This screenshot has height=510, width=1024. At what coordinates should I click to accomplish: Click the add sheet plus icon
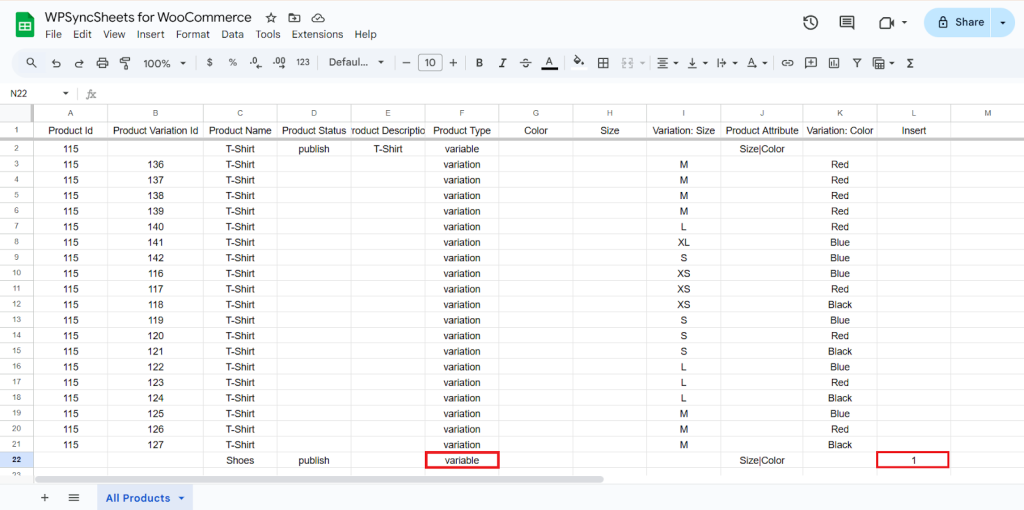[x=45, y=498]
